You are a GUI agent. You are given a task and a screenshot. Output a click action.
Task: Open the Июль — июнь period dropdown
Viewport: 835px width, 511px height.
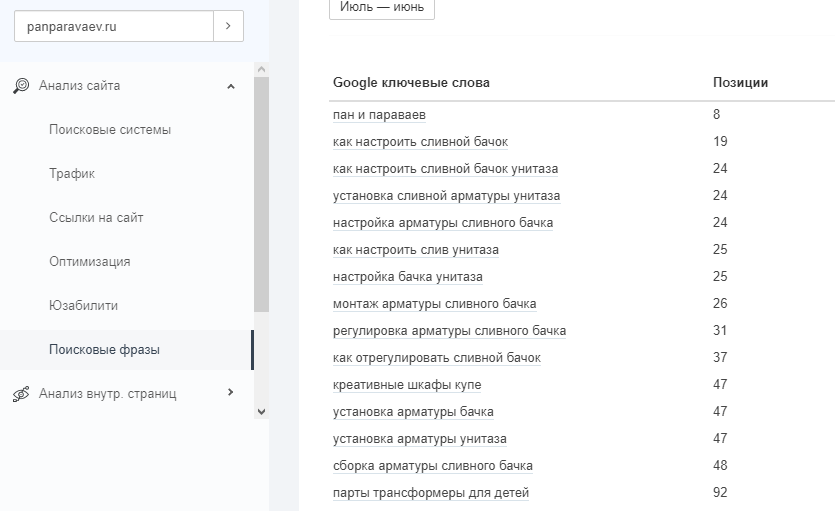tap(381, 8)
